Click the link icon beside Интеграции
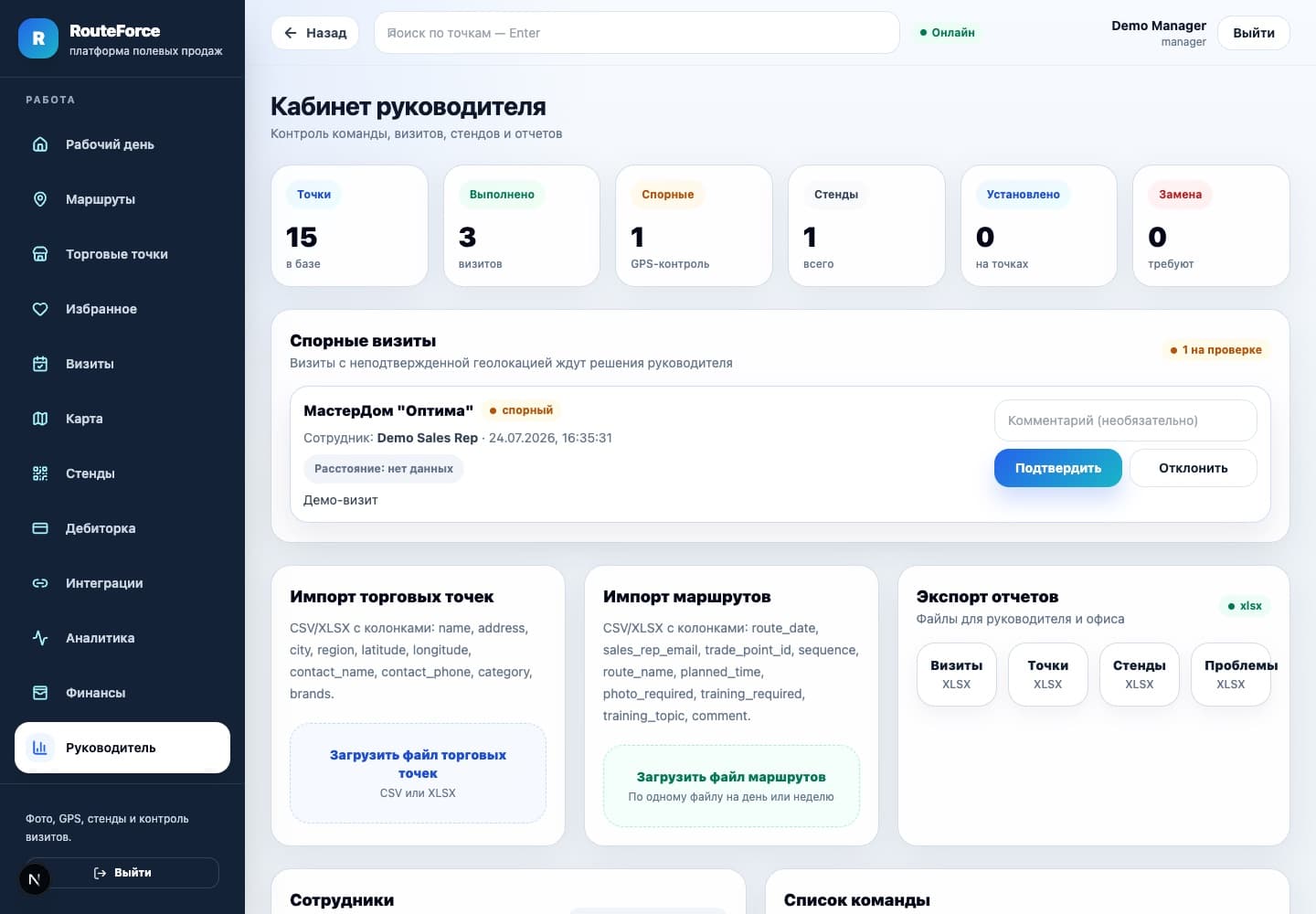Image resolution: width=1316 pixels, height=914 pixels. [40, 583]
